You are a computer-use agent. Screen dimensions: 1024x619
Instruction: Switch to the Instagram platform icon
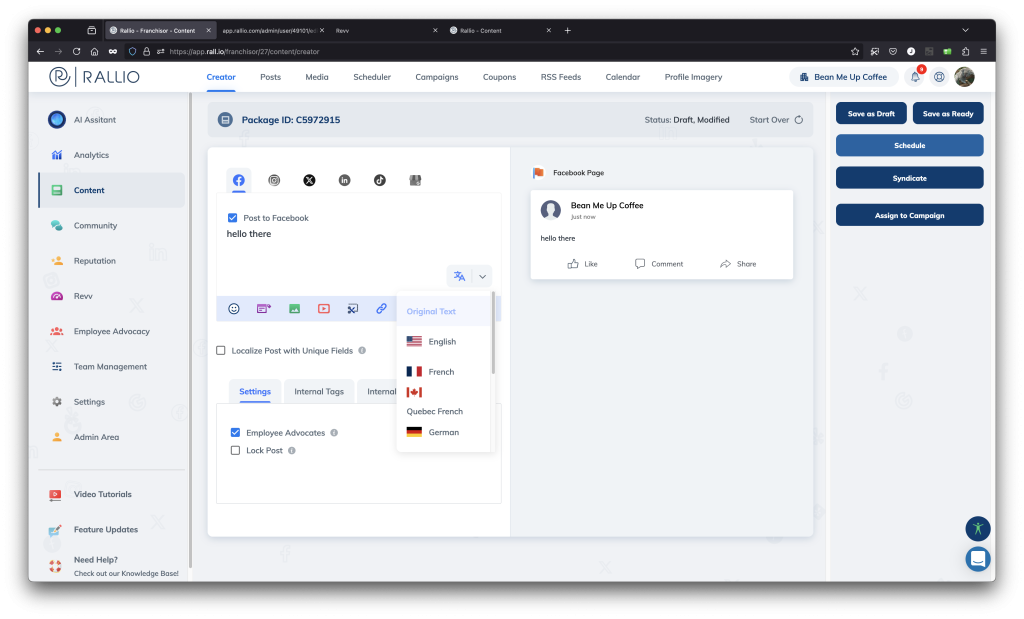[274, 180]
